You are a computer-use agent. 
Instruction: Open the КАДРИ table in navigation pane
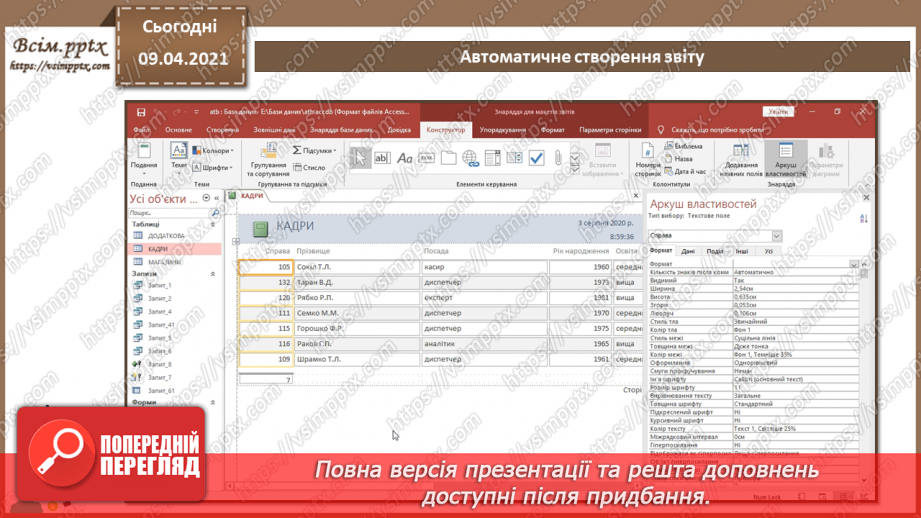(x=158, y=249)
